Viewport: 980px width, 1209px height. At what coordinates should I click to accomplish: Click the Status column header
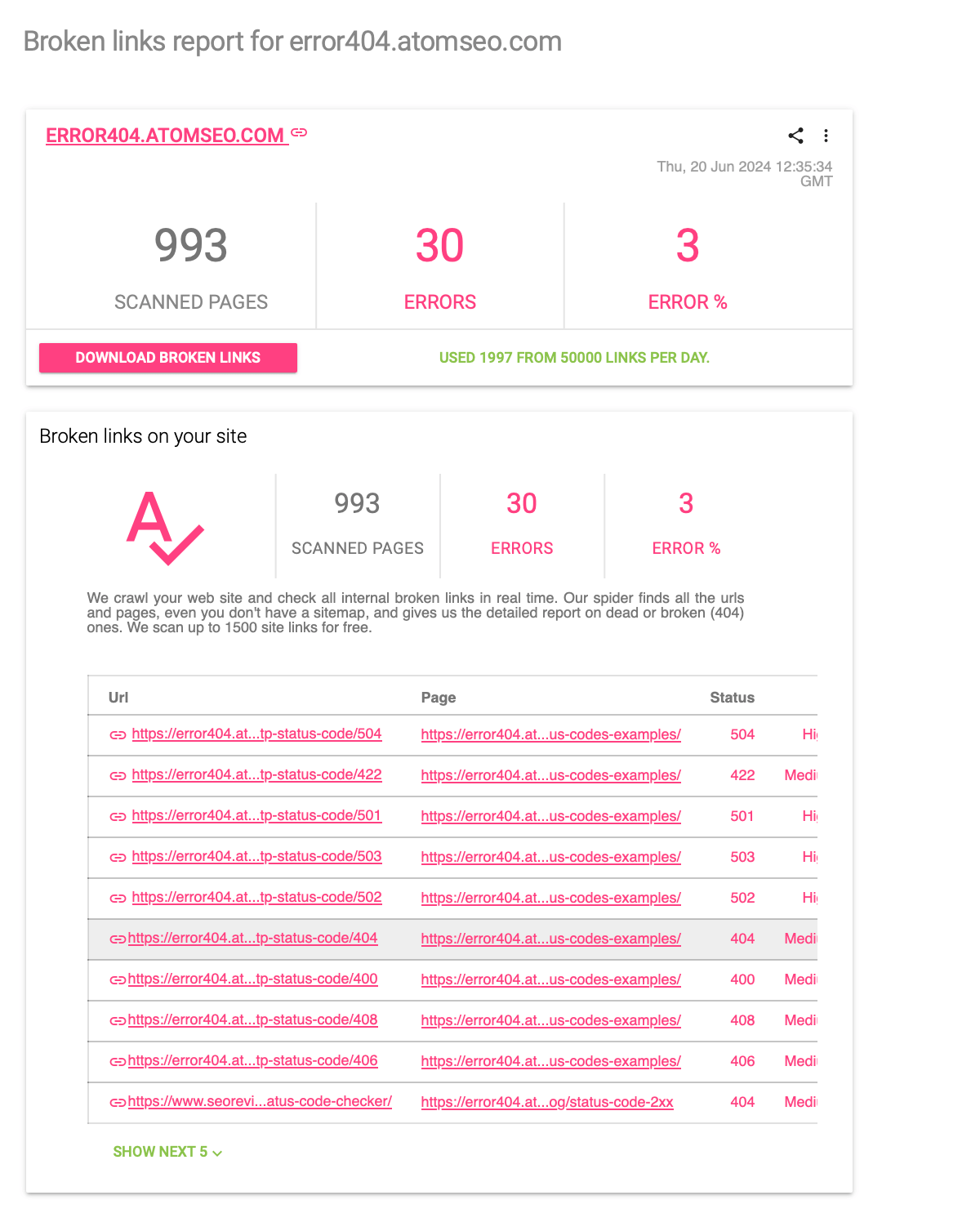732,698
